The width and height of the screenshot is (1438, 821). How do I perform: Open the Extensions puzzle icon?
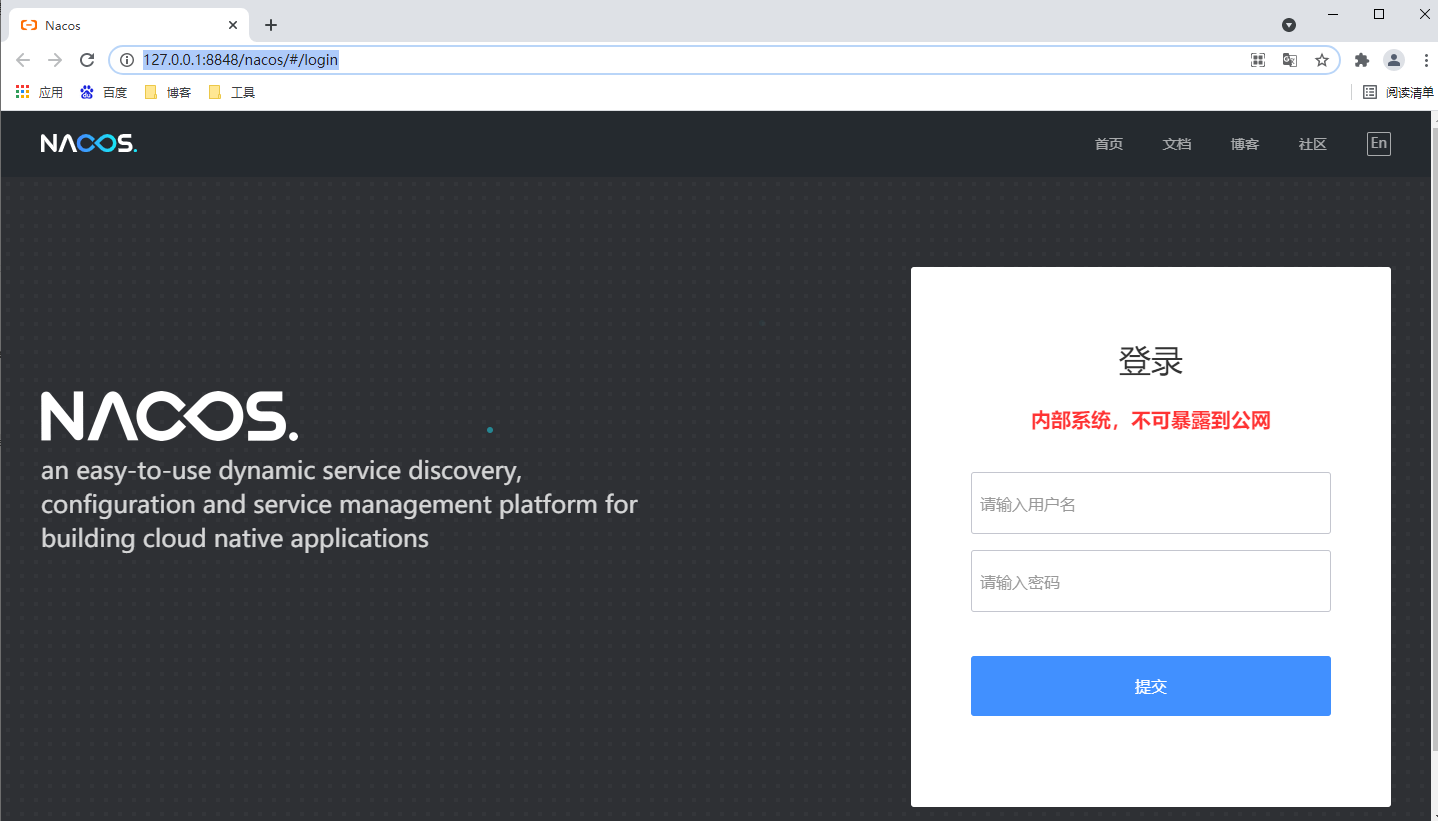1361,60
